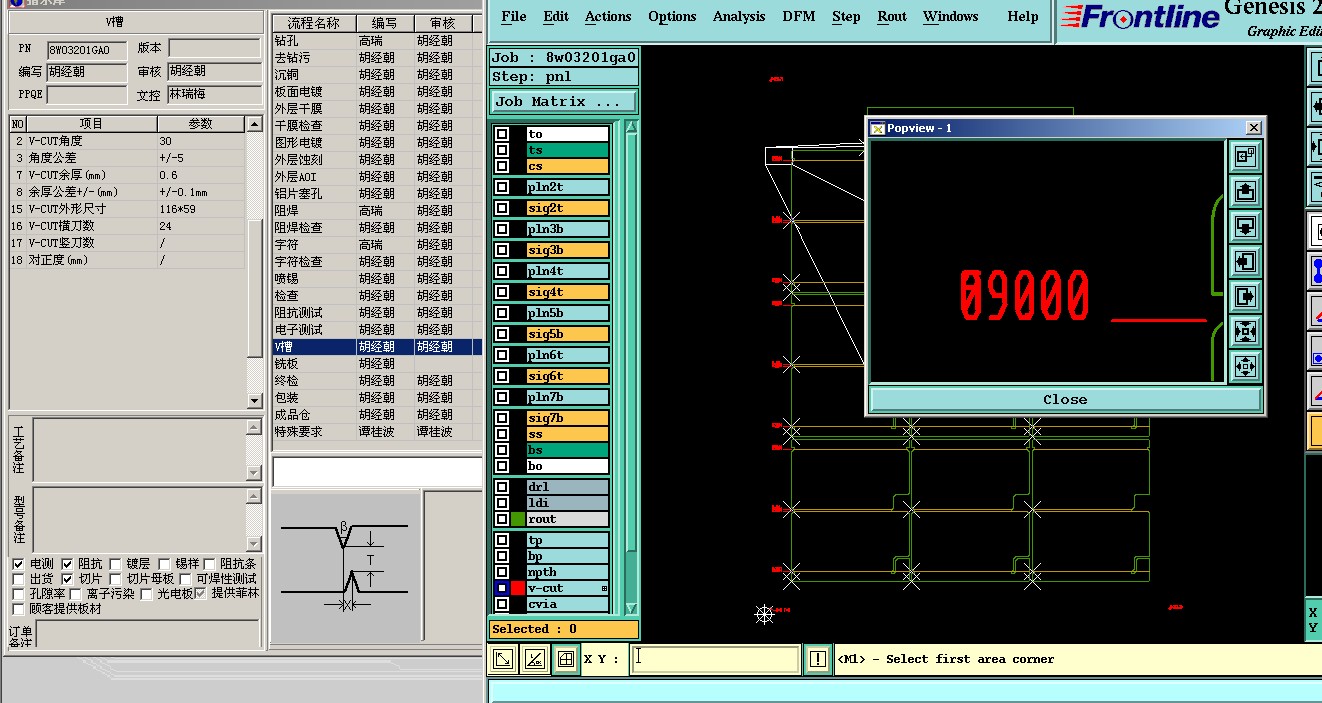Click the red v-cut layer color swatch

click(517, 588)
